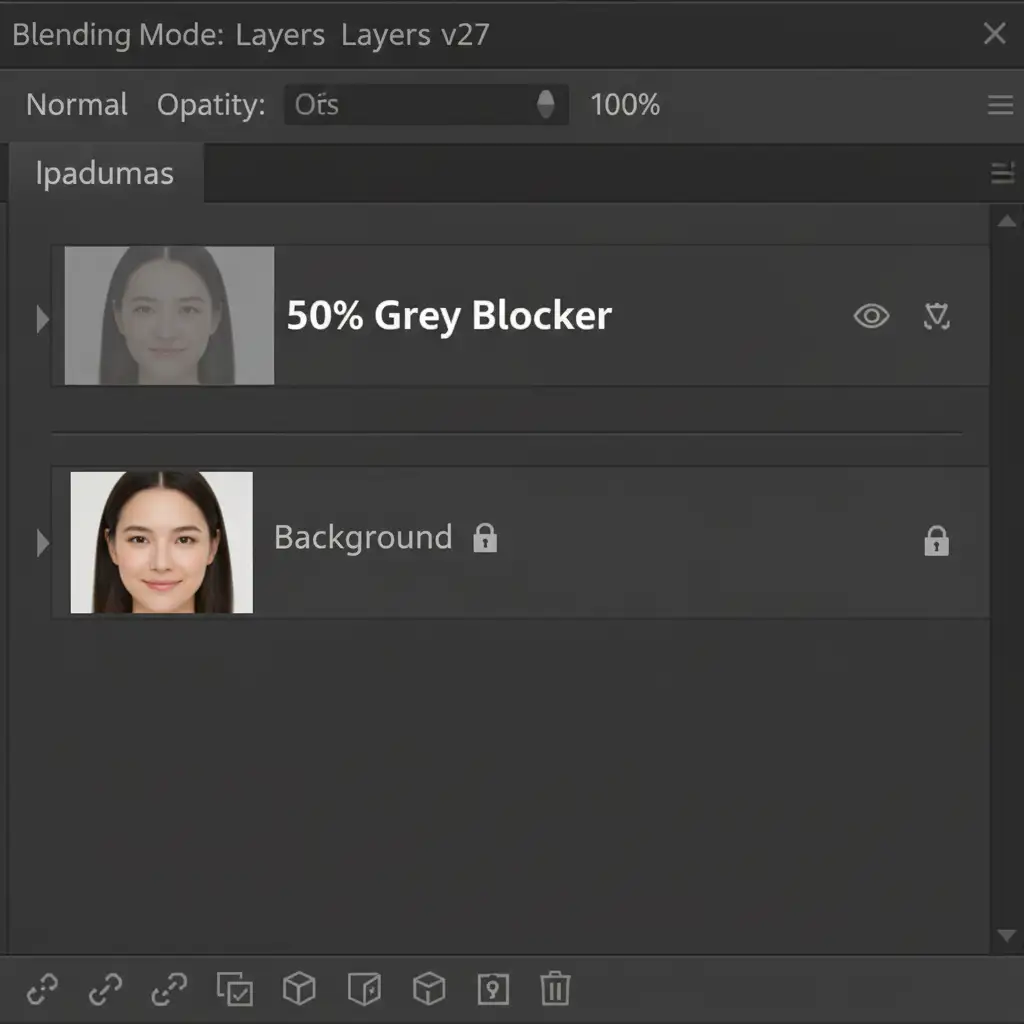Click the Opacity slider handle
The width and height of the screenshot is (1024, 1024).
[546, 105]
